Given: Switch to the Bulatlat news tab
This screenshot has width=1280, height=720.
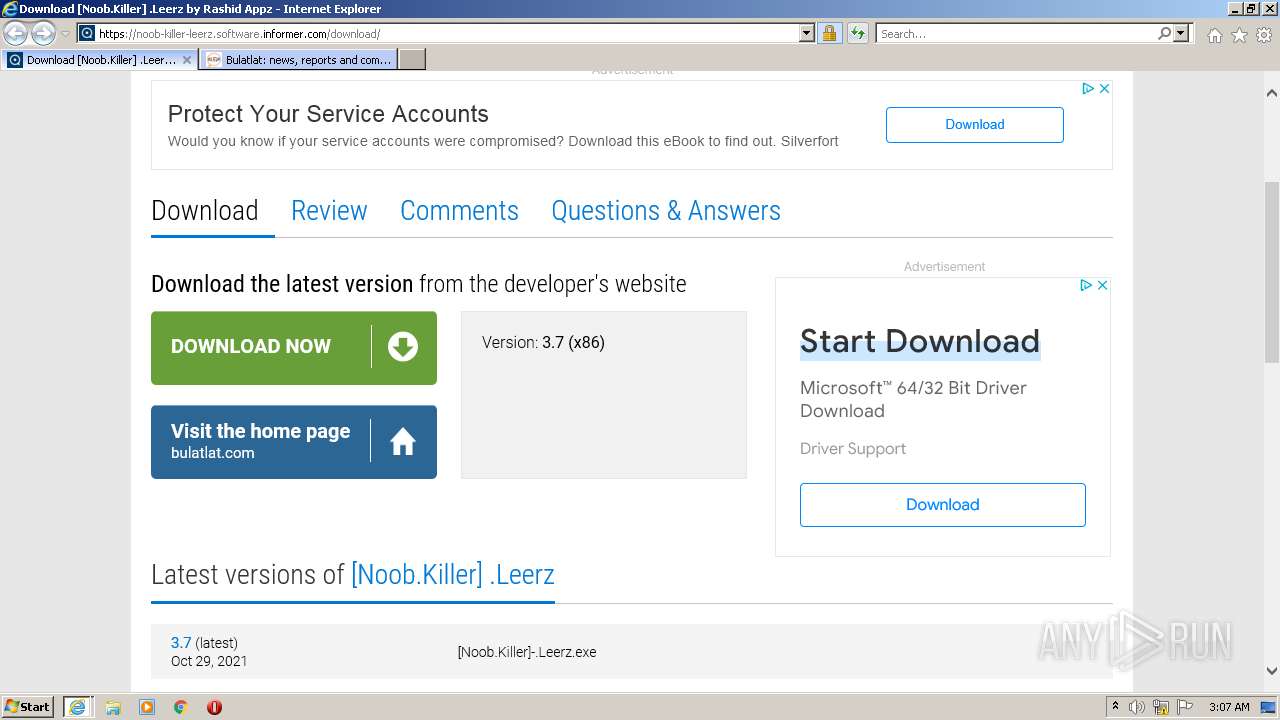Looking at the screenshot, I should click(x=298, y=60).
